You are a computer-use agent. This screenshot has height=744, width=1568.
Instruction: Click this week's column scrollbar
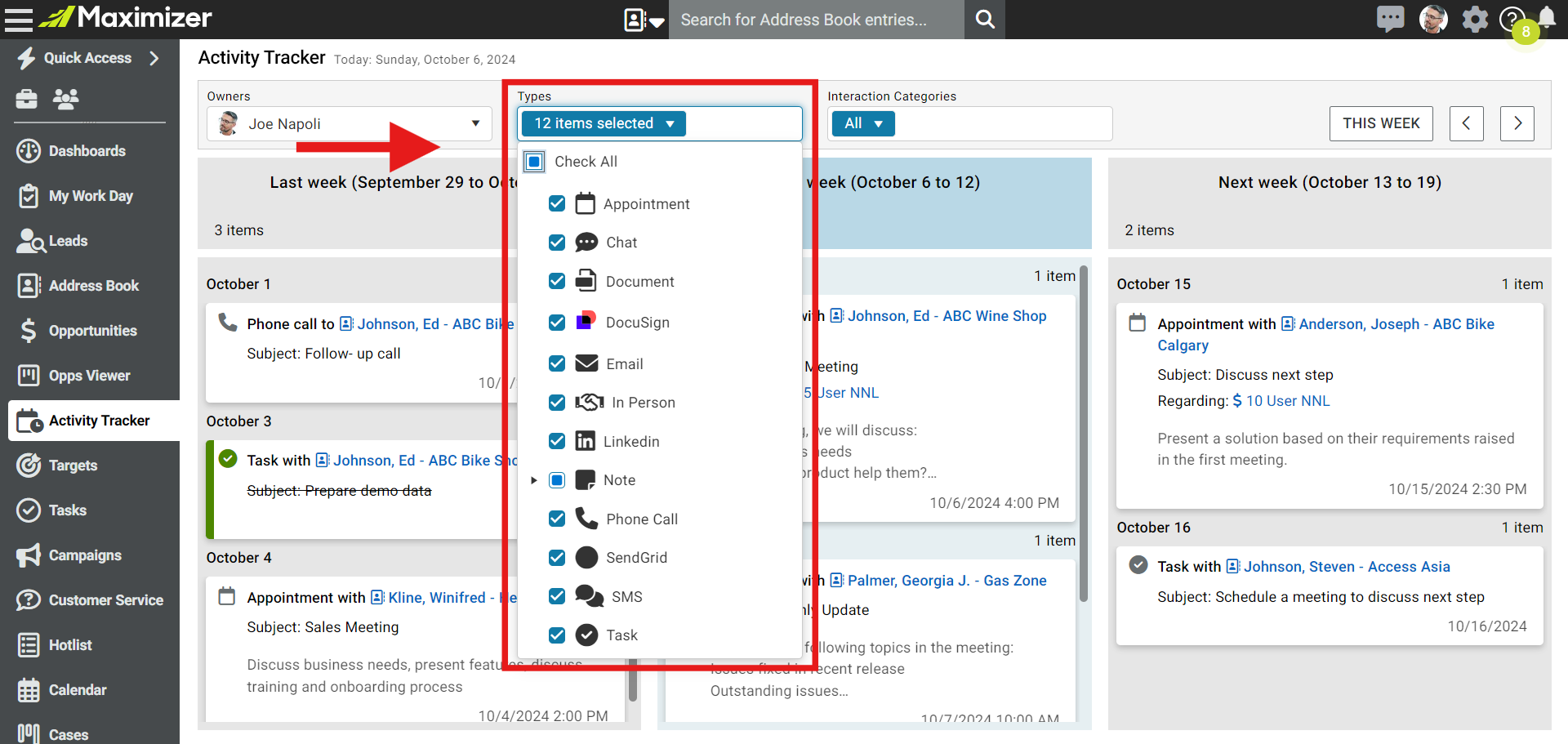click(1085, 433)
